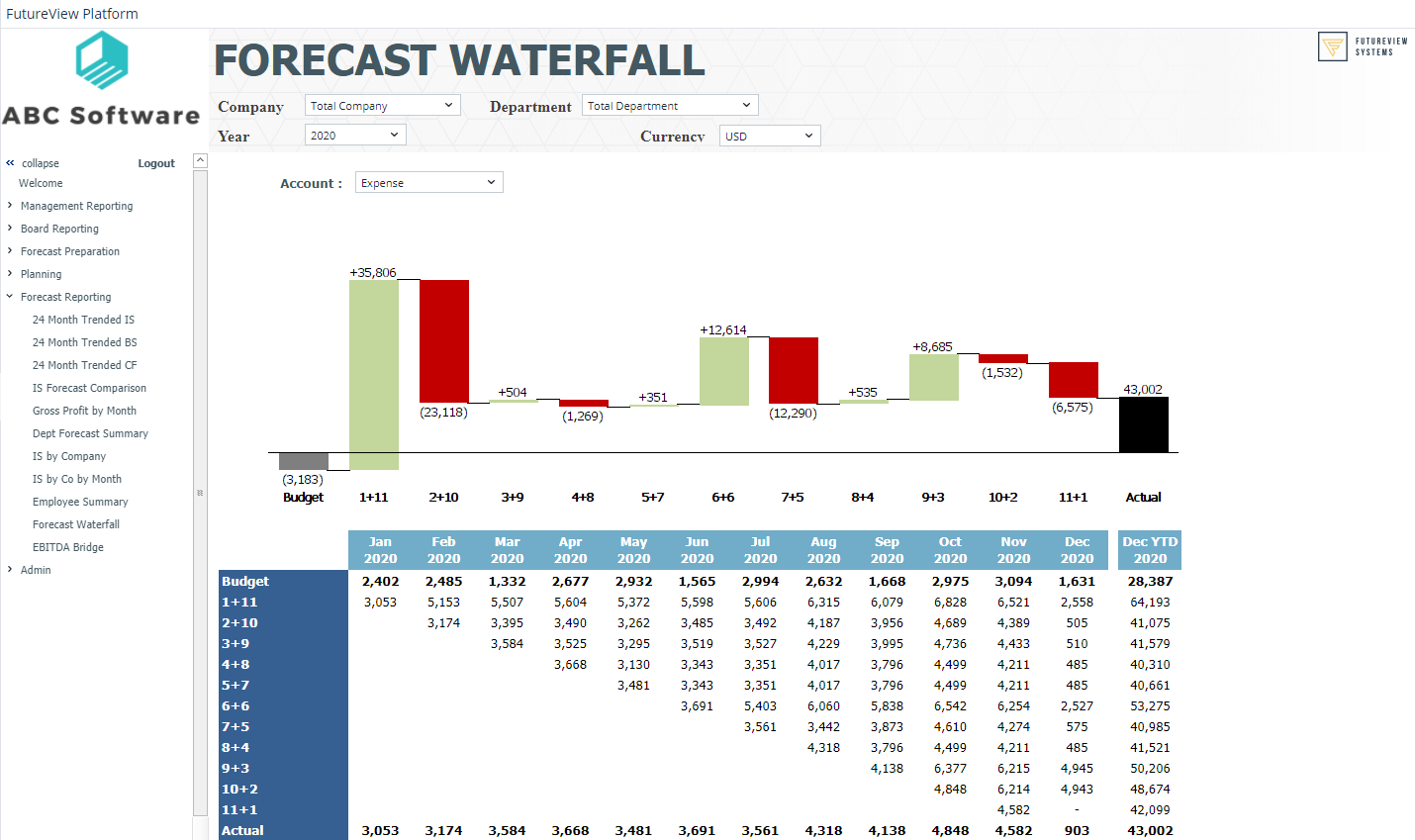Click the scroll-up arrow on sidebar scrollbar

click(200, 159)
